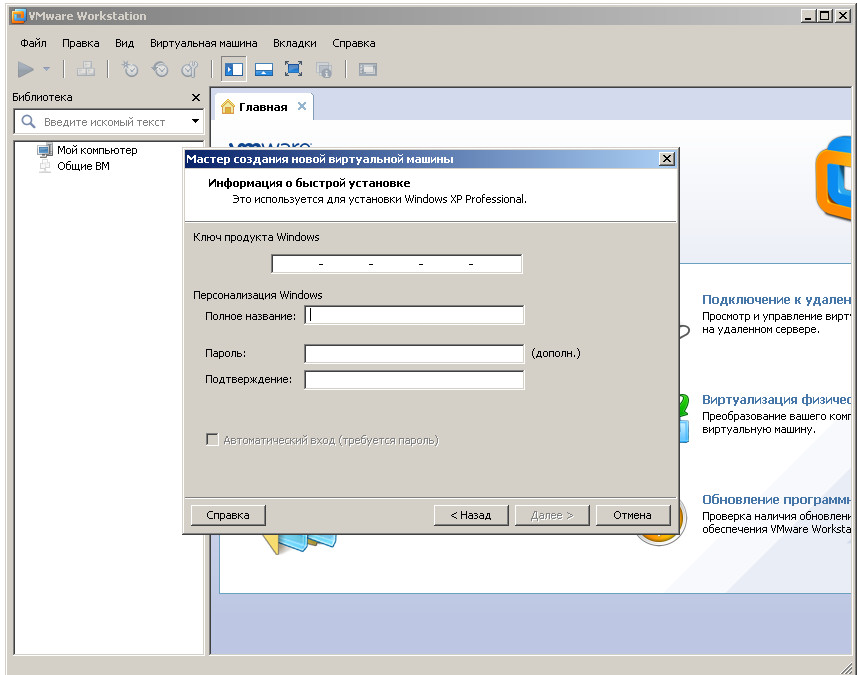Toggle the Автоматический вход checkbox
This screenshot has height=675, width=857.
(212, 439)
